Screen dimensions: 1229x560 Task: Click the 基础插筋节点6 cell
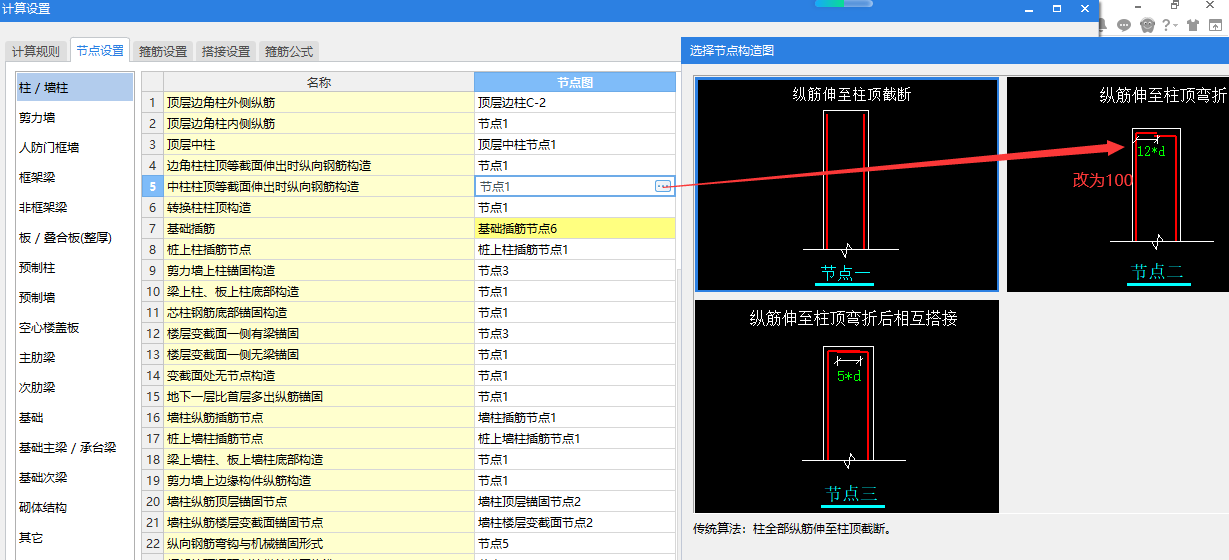575,228
